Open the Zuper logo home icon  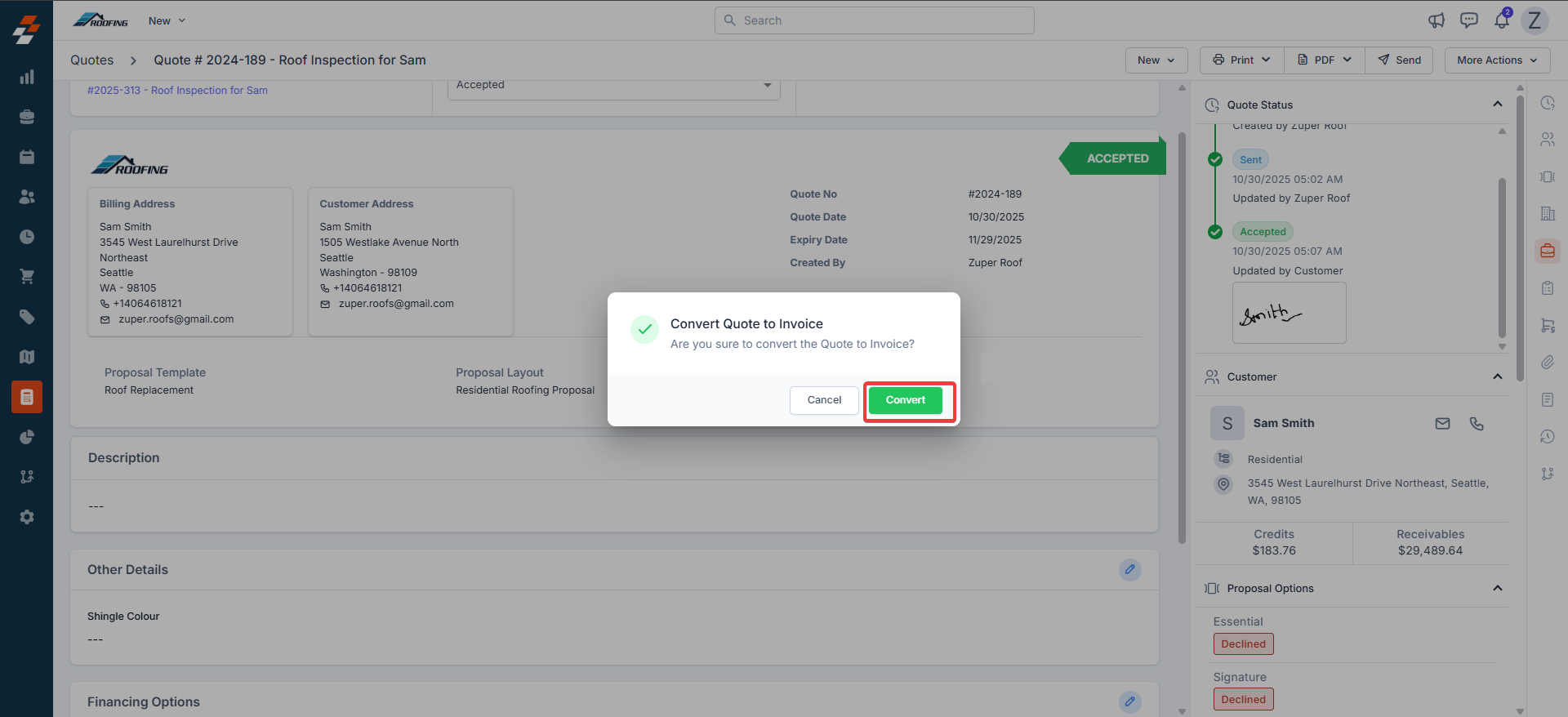[x=26, y=30]
